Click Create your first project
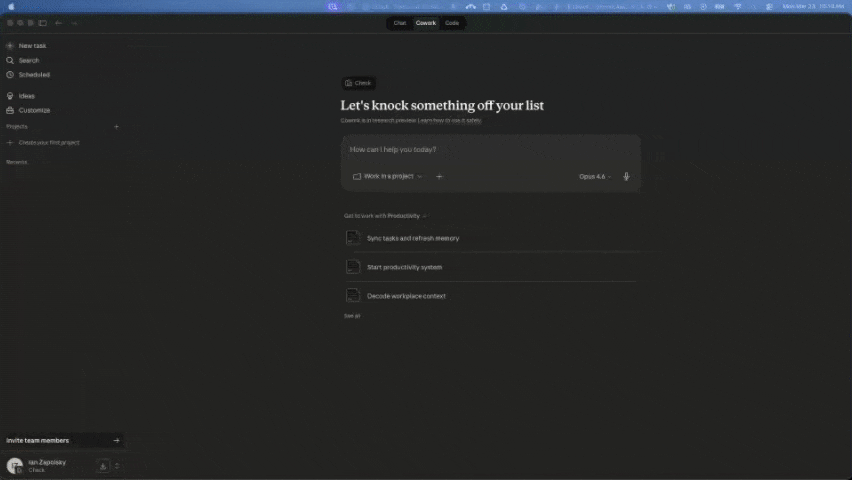This screenshot has width=852, height=480. pyautogui.click(x=43, y=142)
